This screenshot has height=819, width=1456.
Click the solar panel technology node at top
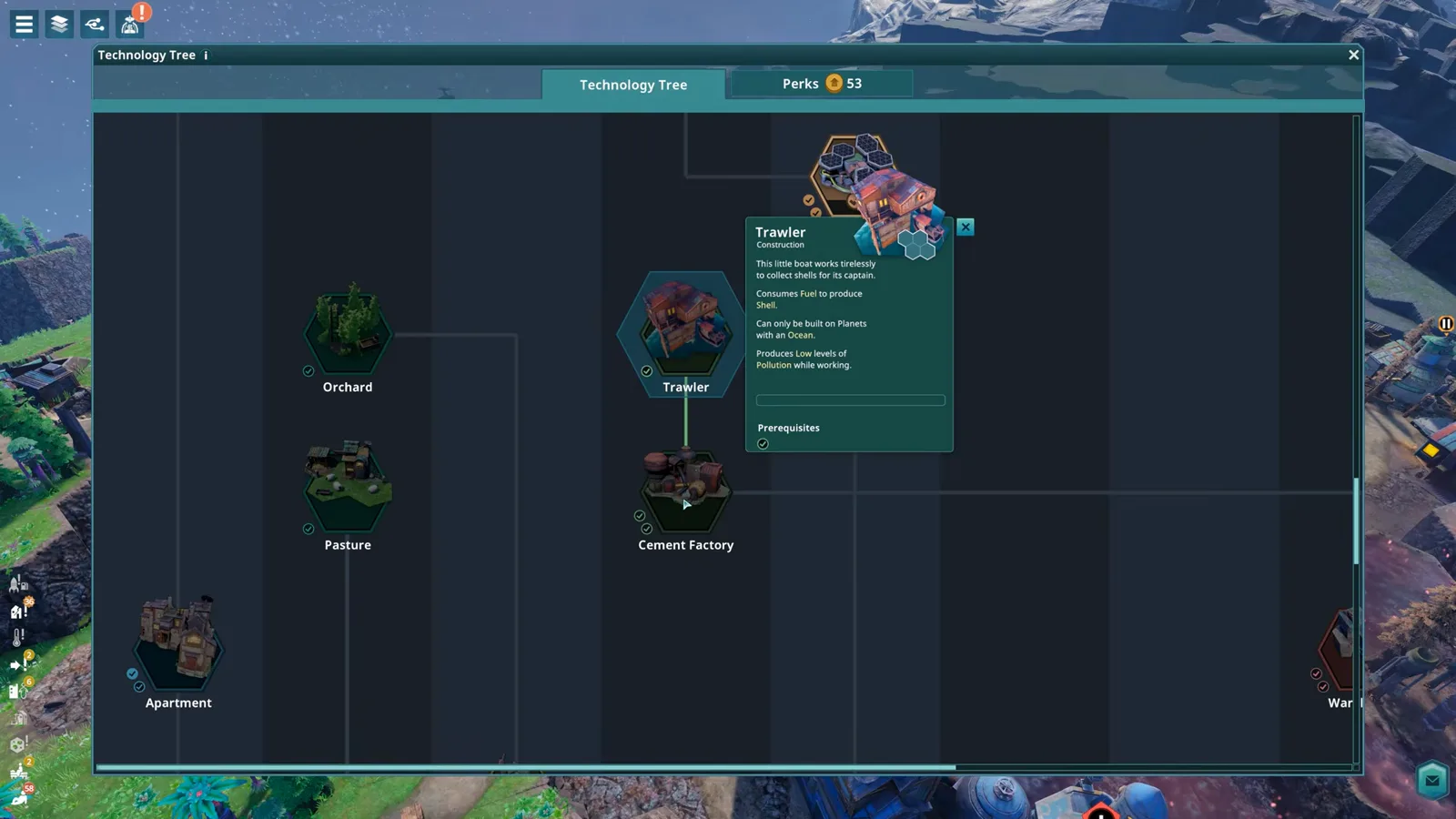tap(851, 173)
